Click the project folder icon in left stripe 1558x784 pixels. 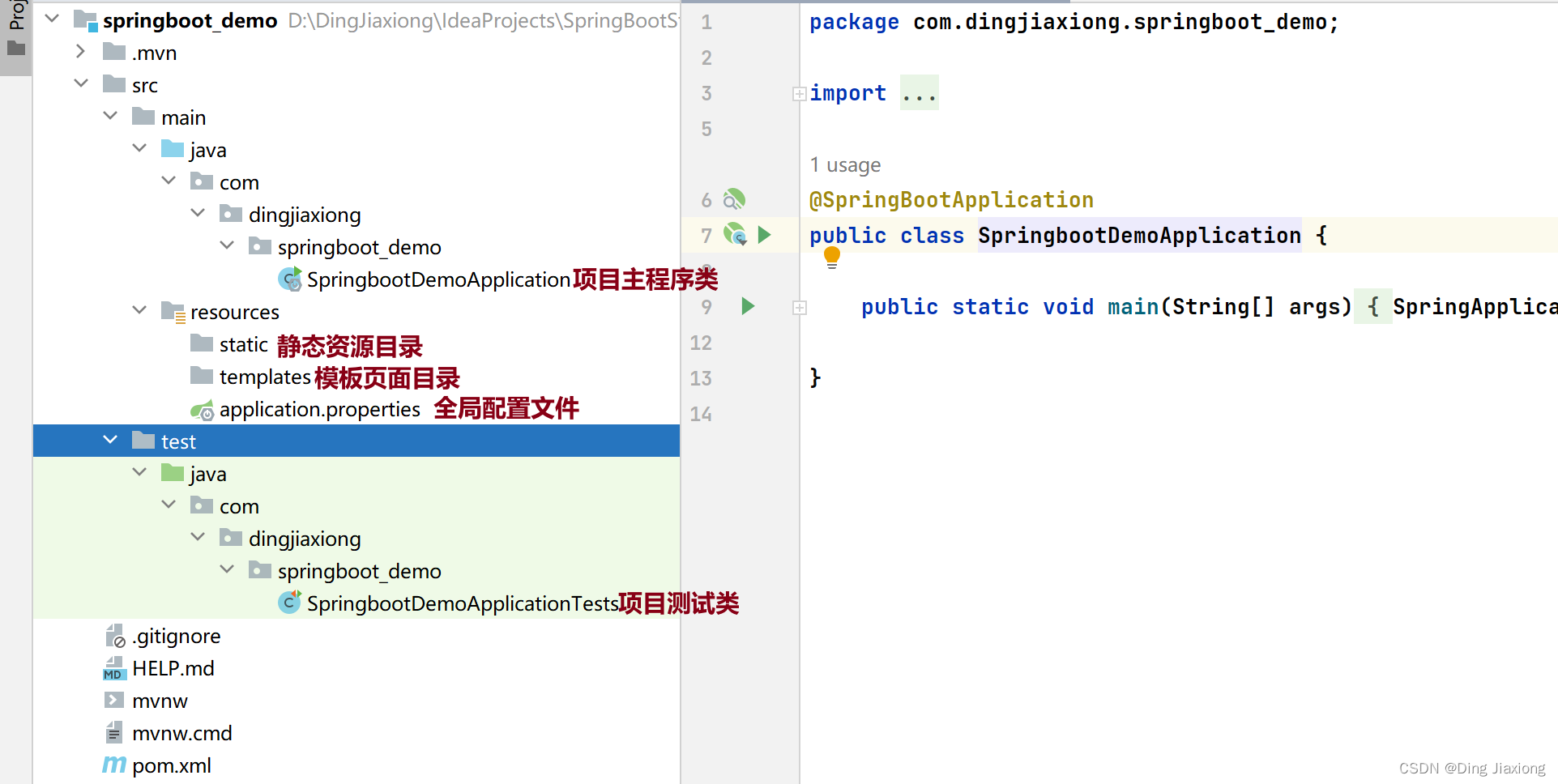coord(16,49)
